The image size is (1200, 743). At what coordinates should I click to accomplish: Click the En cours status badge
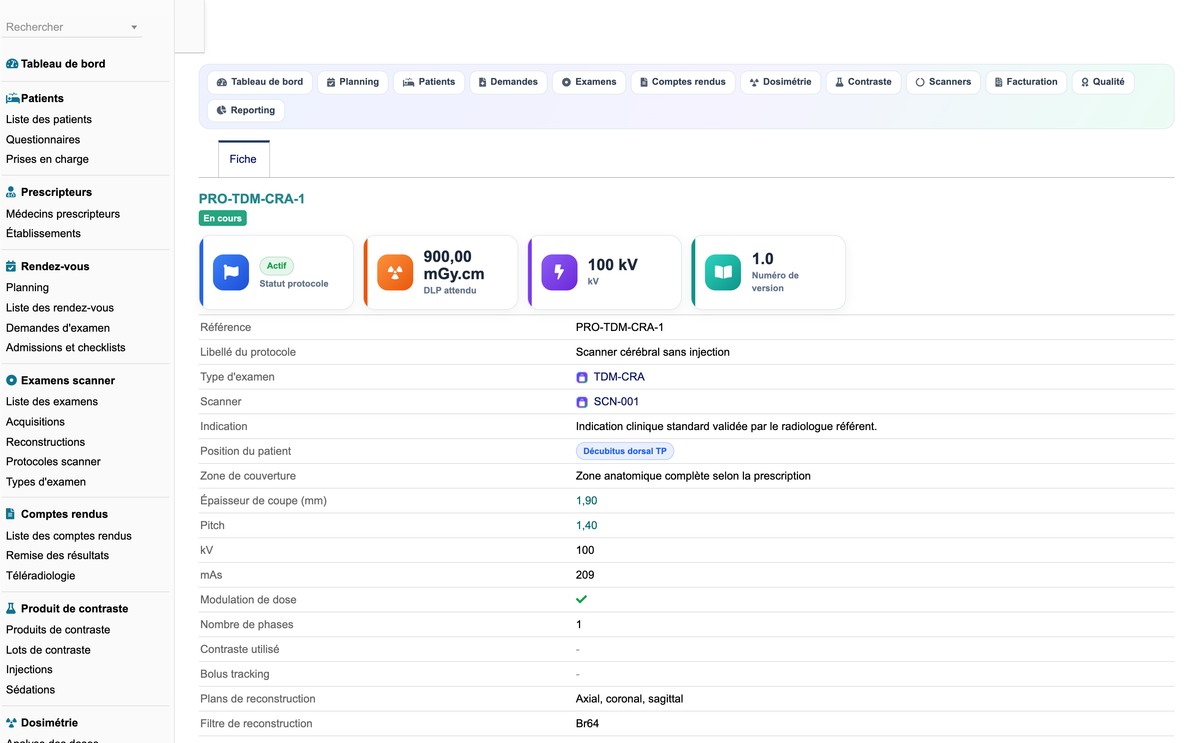tap(223, 218)
